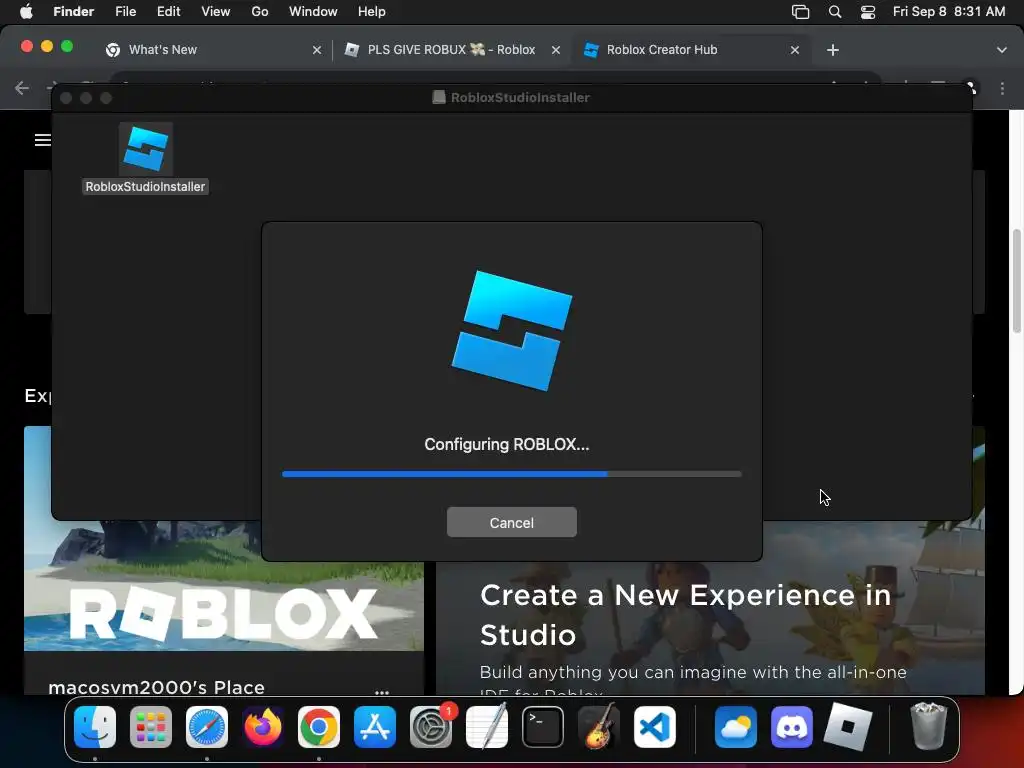Select the RobloxStudioInstaller file icon

point(146,149)
